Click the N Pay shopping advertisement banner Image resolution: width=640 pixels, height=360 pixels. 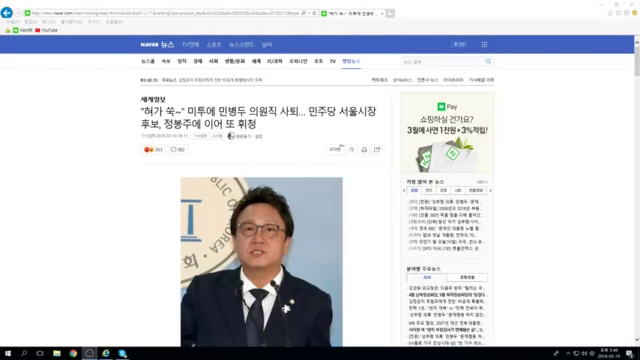pyautogui.click(x=447, y=133)
